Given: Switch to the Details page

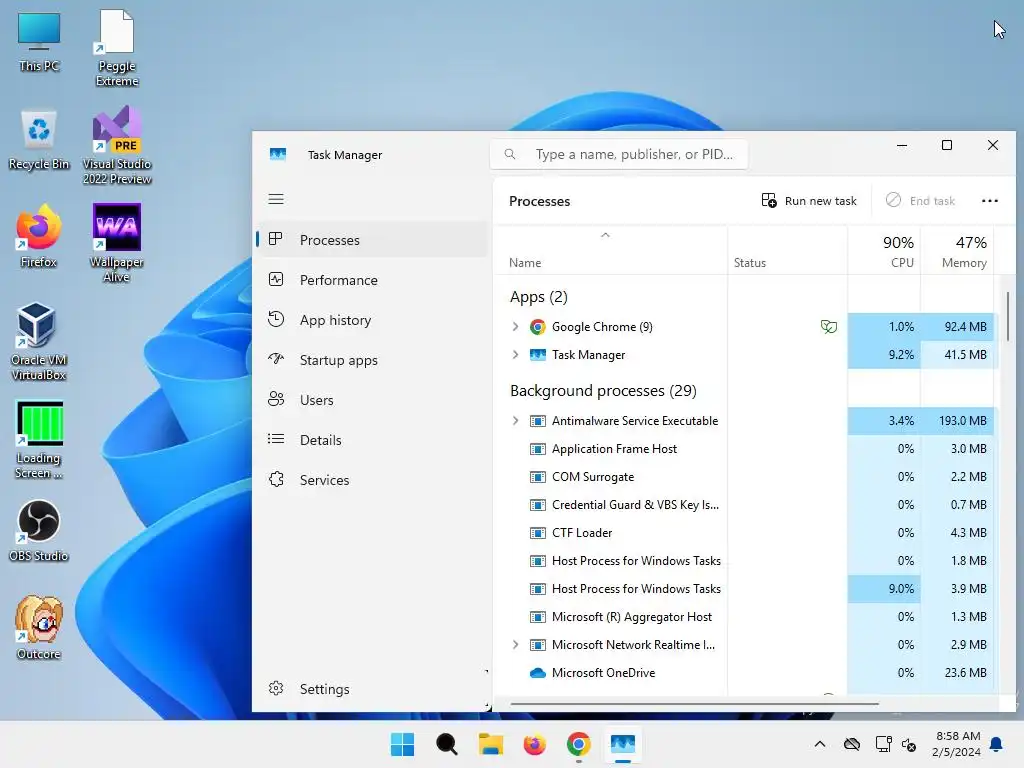Looking at the screenshot, I should tap(373, 440).
